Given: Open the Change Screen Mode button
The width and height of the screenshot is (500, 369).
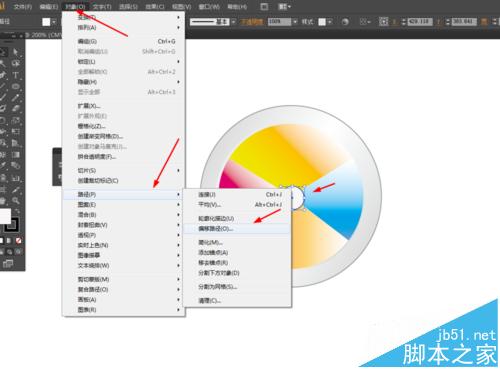Looking at the screenshot, I should pos(7,264).
